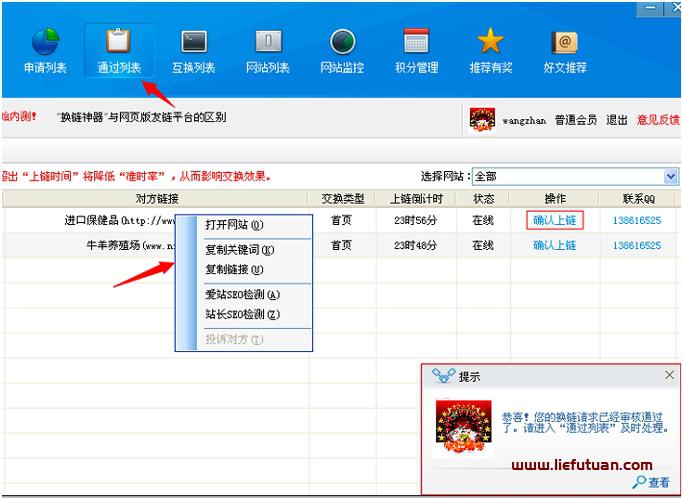Choose 爱站SEO检测 from context menu
The image size is (683, 500).
coord(242,295)
